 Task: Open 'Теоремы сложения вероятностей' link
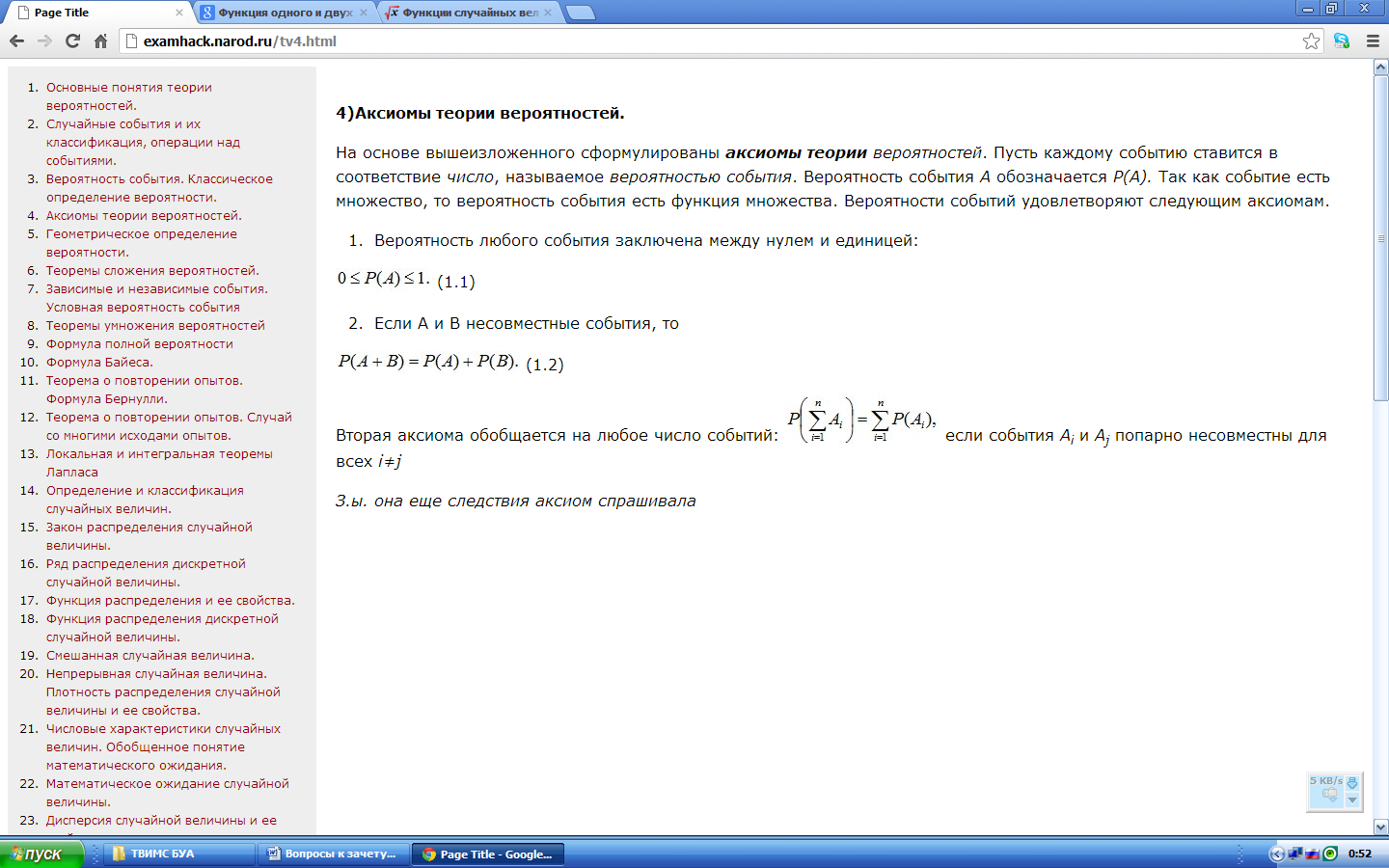(152, 270)
